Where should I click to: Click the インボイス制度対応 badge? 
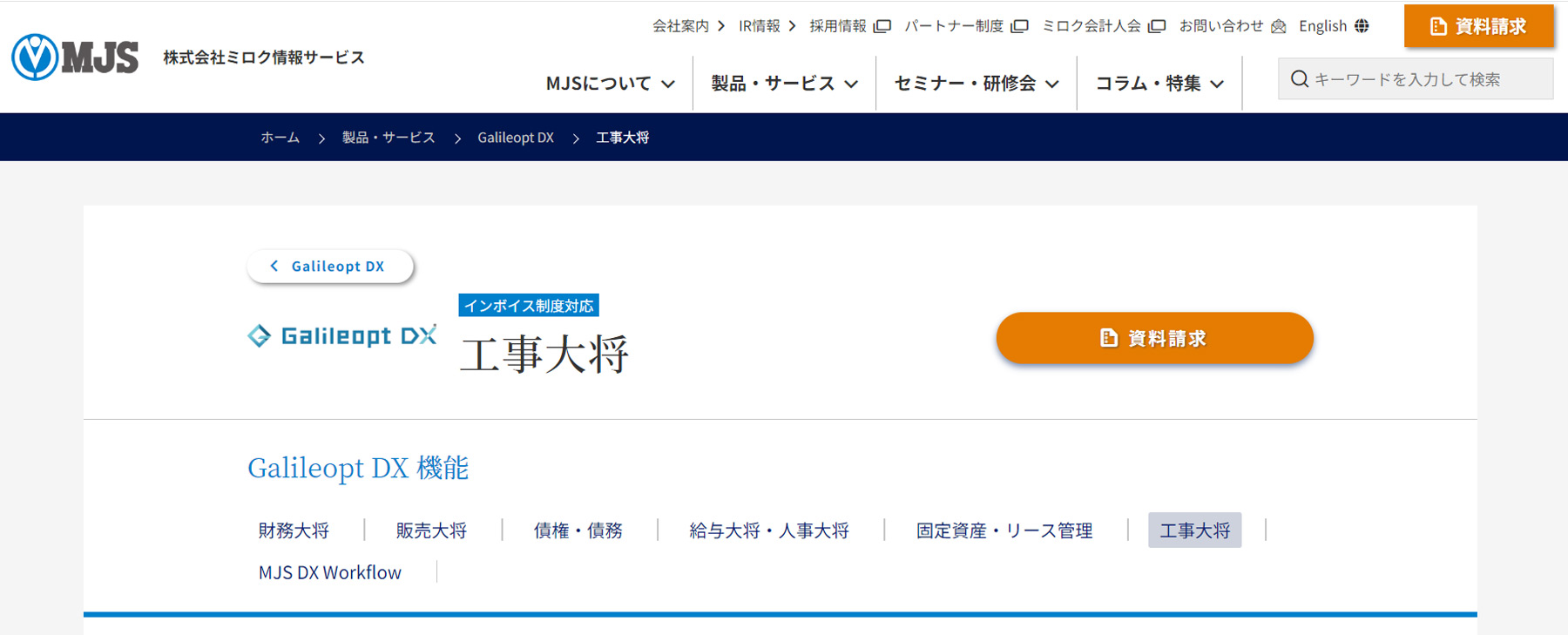pos(529,306)
